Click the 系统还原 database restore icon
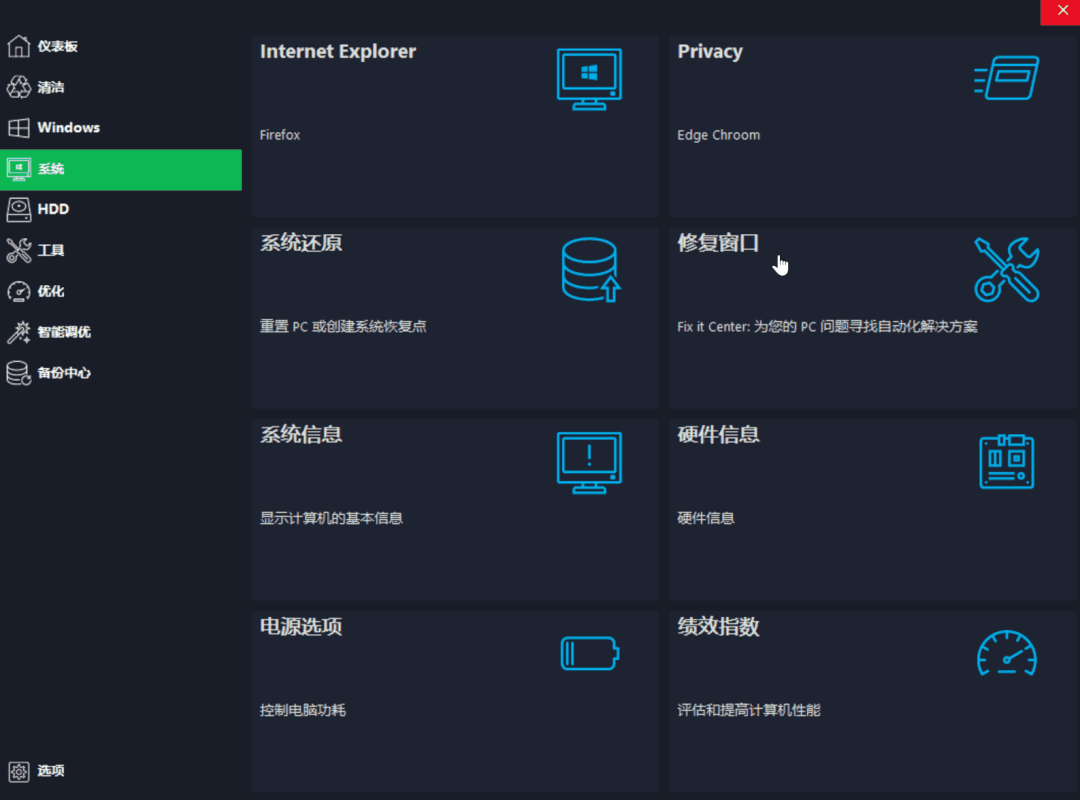The width and height of the screenshot is (1080, 800). (592, 270)
